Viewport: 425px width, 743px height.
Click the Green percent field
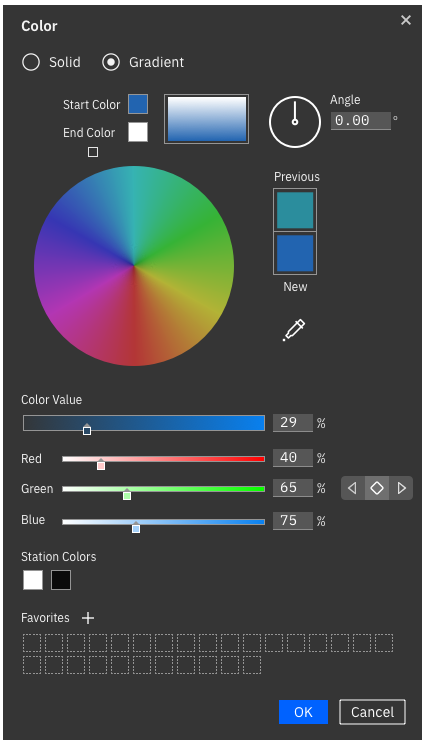point(293,488)
